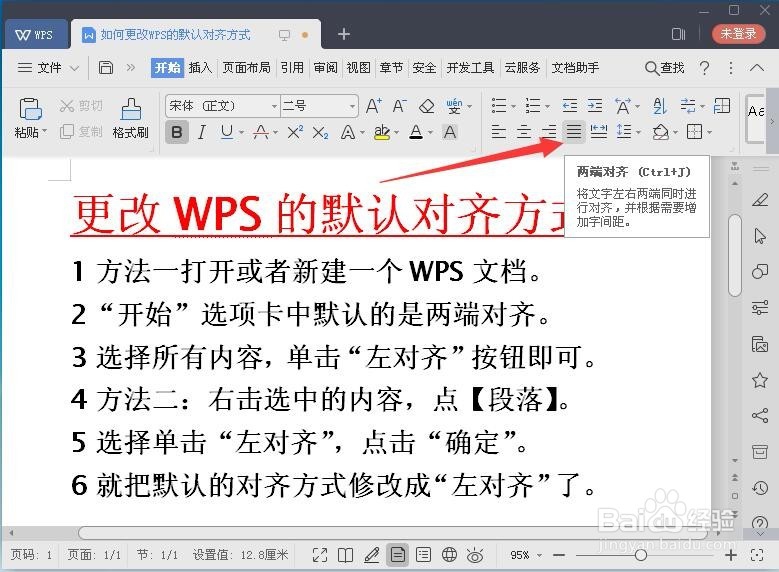Screen dimensions: 779x572
Task: Click the Cut (剪切) scissors icon
Action: (66, 105)
